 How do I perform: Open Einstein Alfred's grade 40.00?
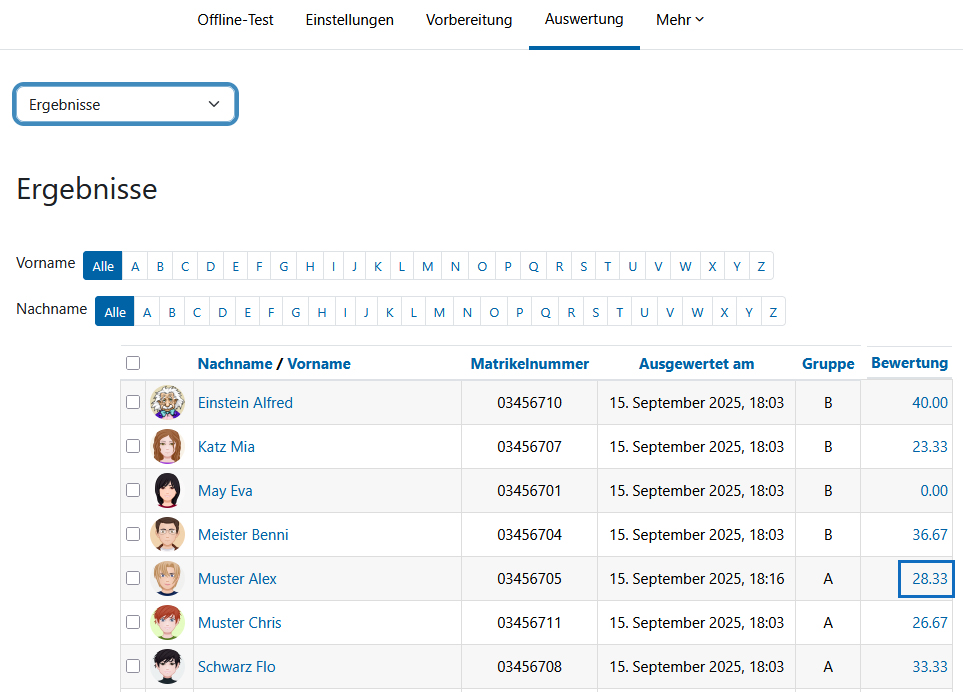[x=930, y=403]
